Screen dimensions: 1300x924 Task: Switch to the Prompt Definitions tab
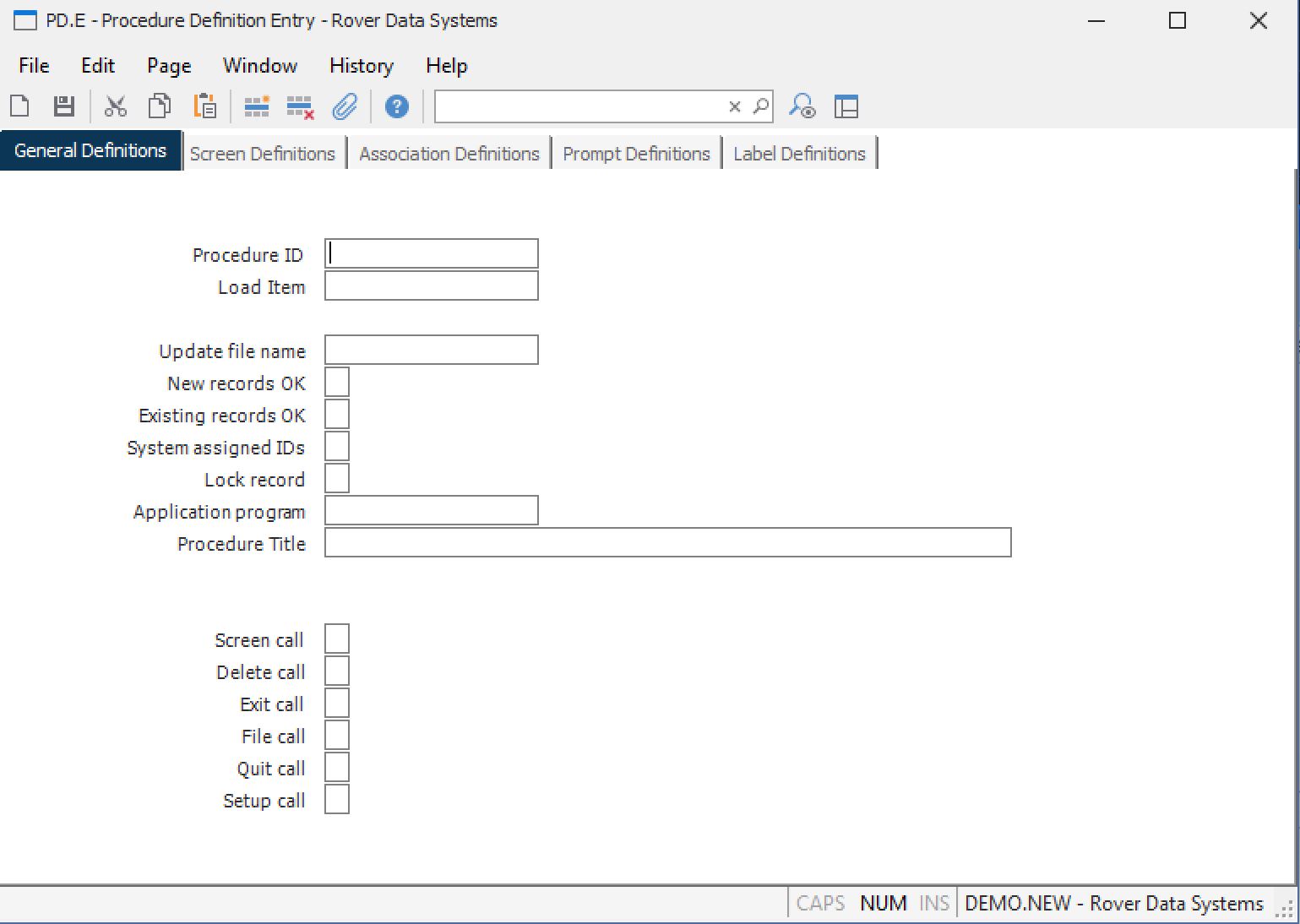click(x=636, y=154)
